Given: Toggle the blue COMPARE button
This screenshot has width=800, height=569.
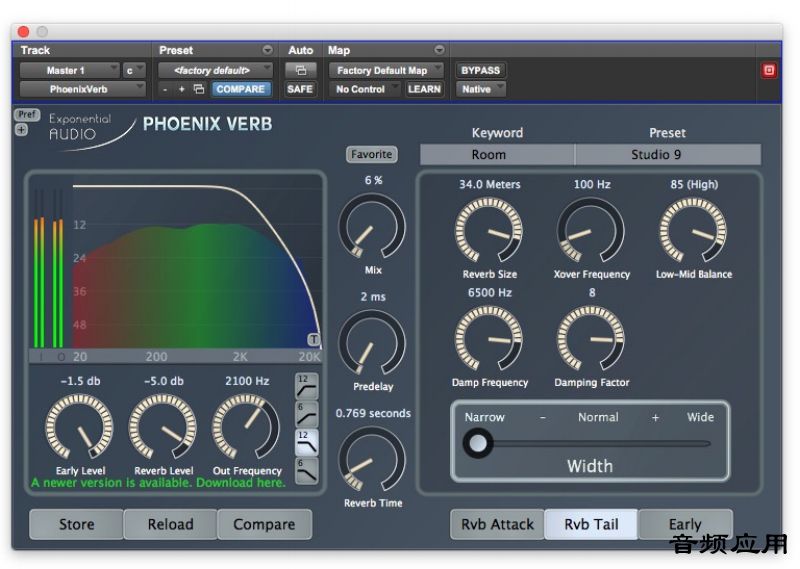Looking at the screenshot, I should coord(240,89).
